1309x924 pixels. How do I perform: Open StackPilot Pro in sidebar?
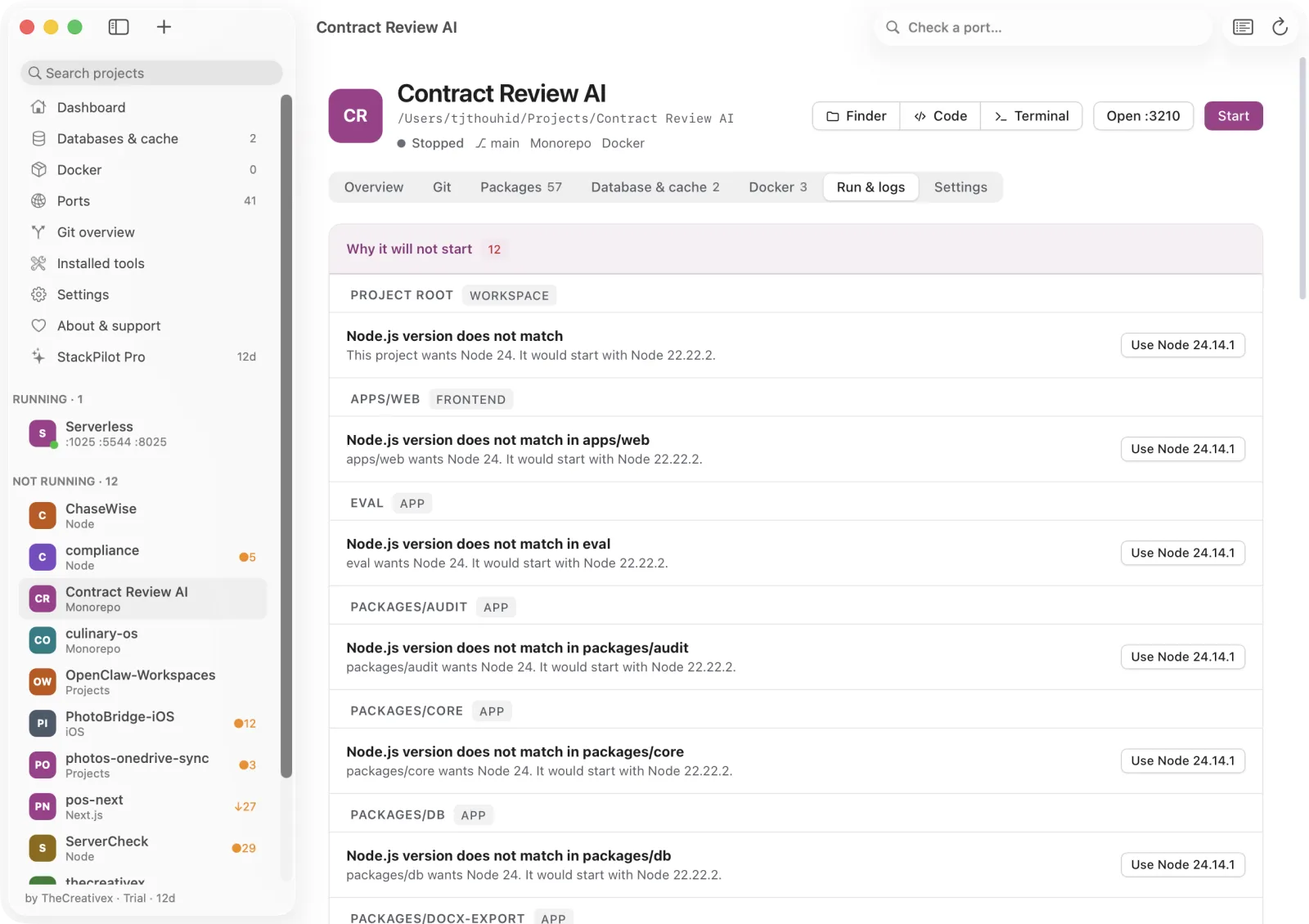coord(143,356)
